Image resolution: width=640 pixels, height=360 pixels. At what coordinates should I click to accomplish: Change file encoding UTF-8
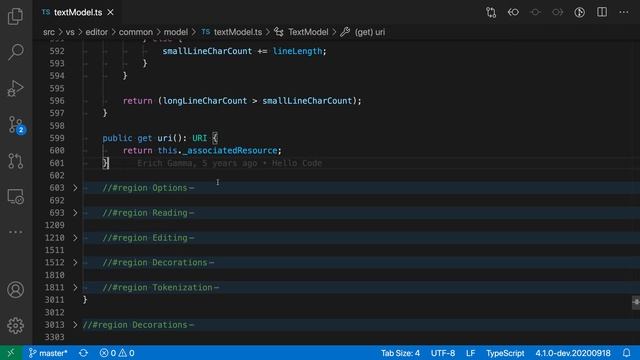point(442,353)
